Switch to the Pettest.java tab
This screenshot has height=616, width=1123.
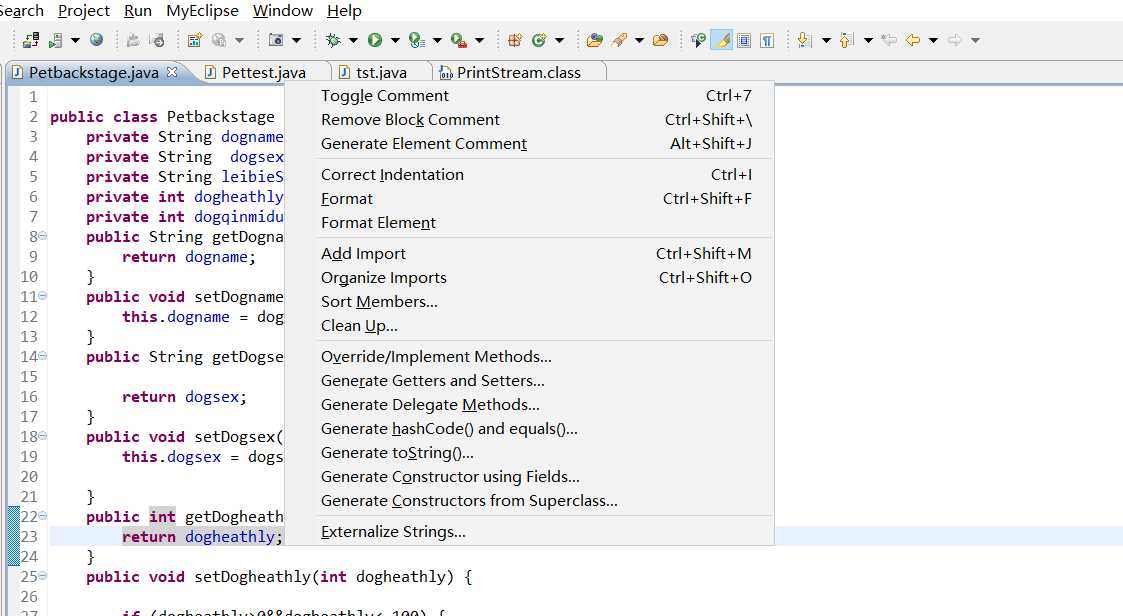[x=263, y=72]
